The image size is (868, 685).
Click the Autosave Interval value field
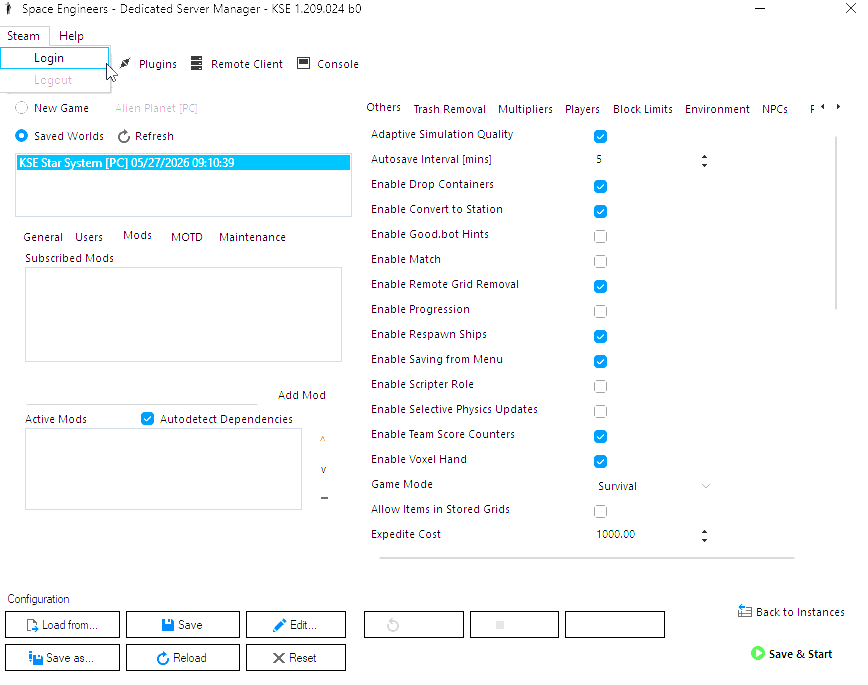tap(645, 159)
